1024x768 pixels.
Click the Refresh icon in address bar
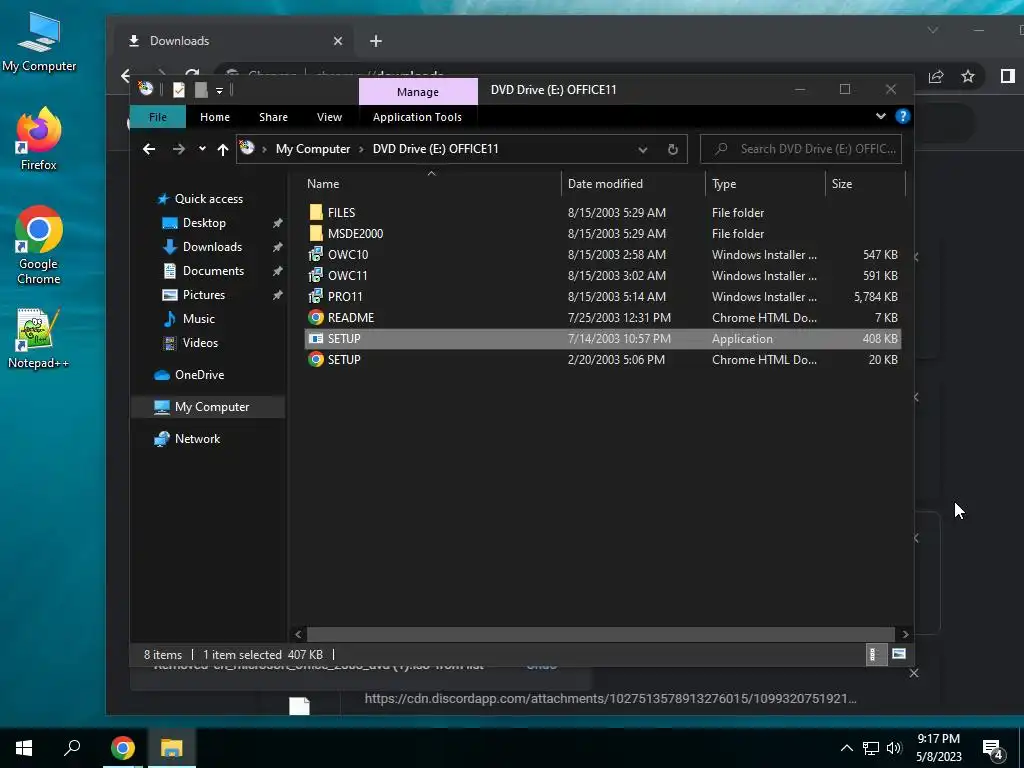coord(673,149)
